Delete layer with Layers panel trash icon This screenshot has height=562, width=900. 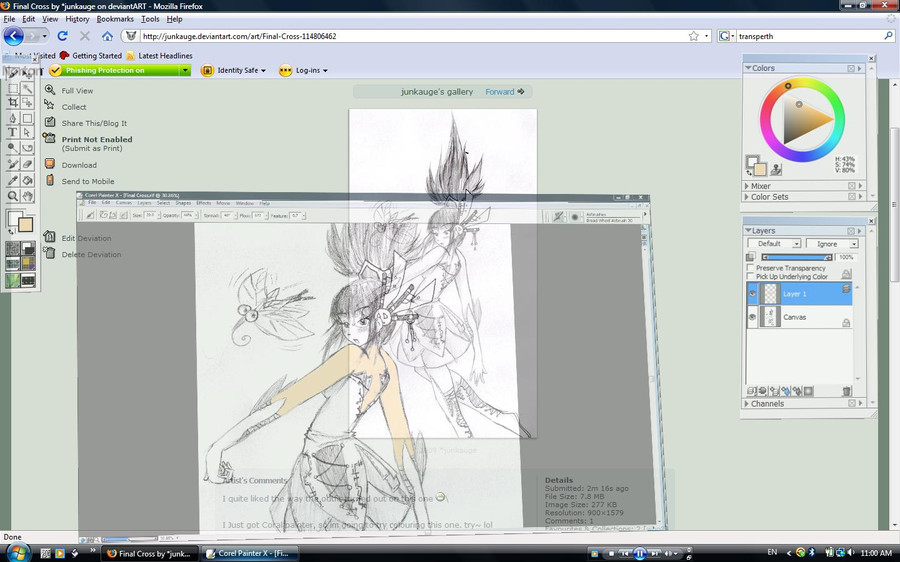coord(846,392)
